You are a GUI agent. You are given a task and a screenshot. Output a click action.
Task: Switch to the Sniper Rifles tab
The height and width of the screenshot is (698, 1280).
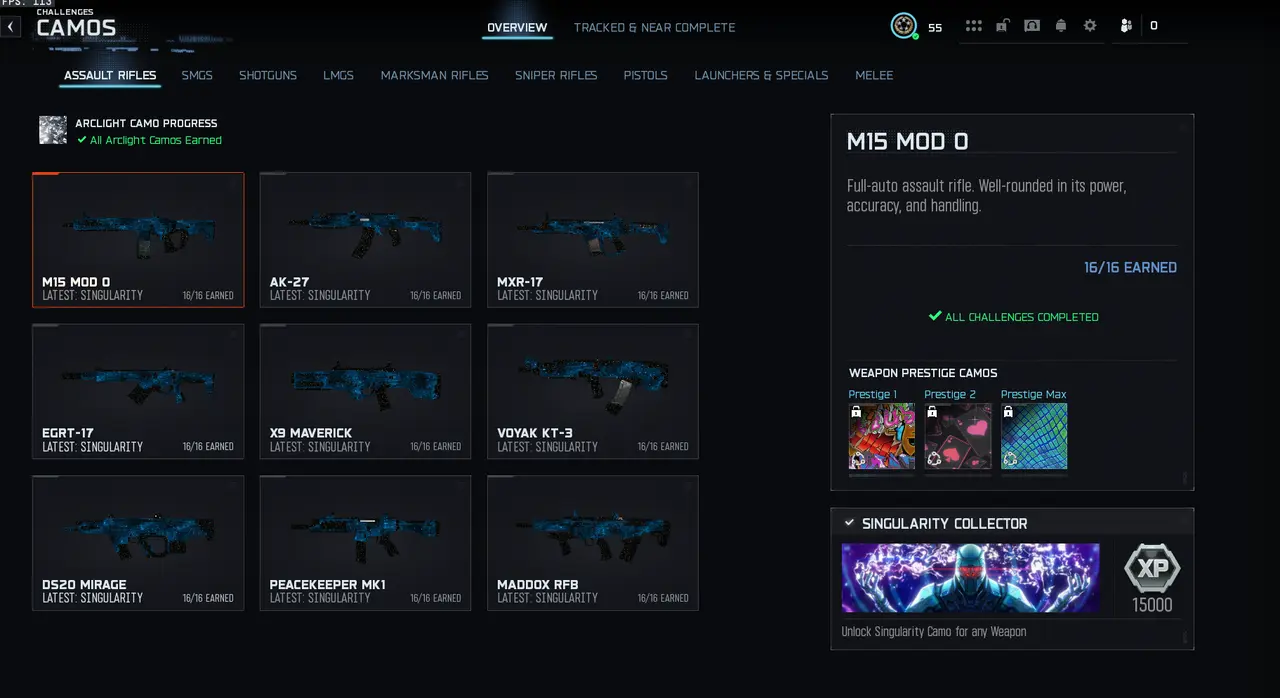[556, 75]
